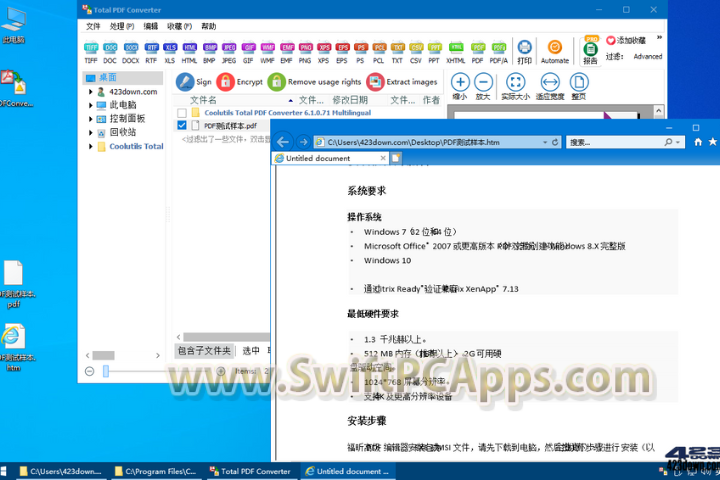
Task: Click the zoom slider minus button
Action: (90, 371)
